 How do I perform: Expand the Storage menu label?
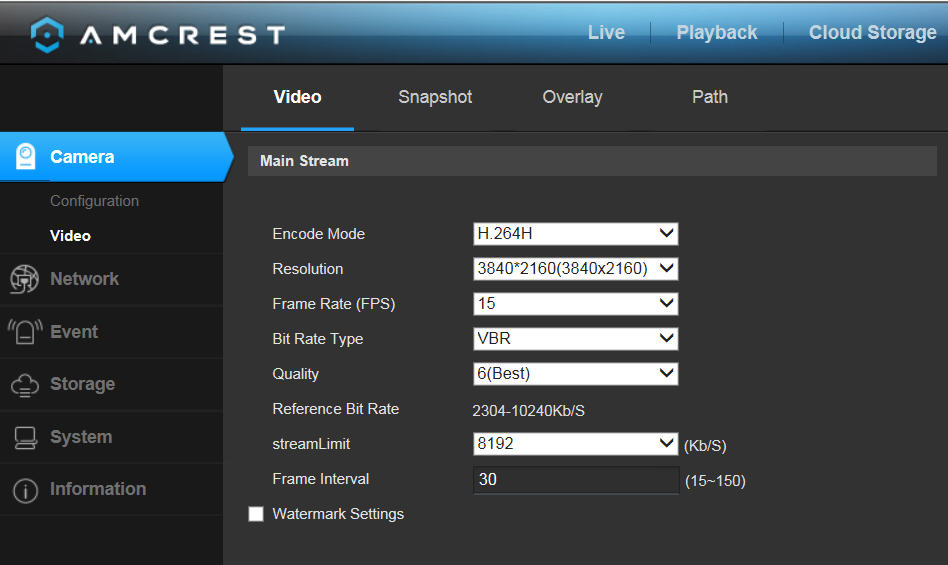[x=82, y=384]
